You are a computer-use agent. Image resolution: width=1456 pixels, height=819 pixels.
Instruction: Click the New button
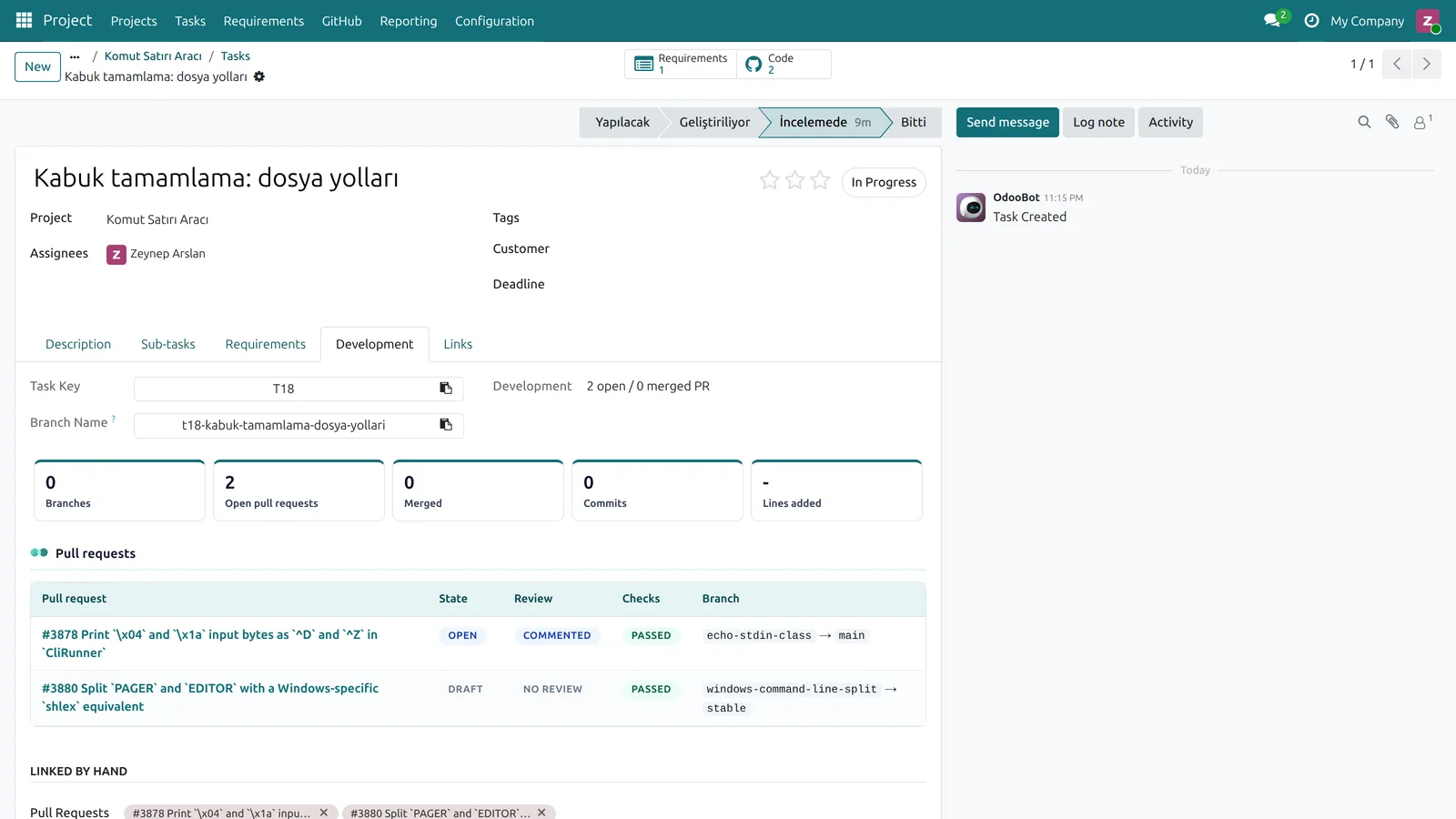click(x=38, y=66)
